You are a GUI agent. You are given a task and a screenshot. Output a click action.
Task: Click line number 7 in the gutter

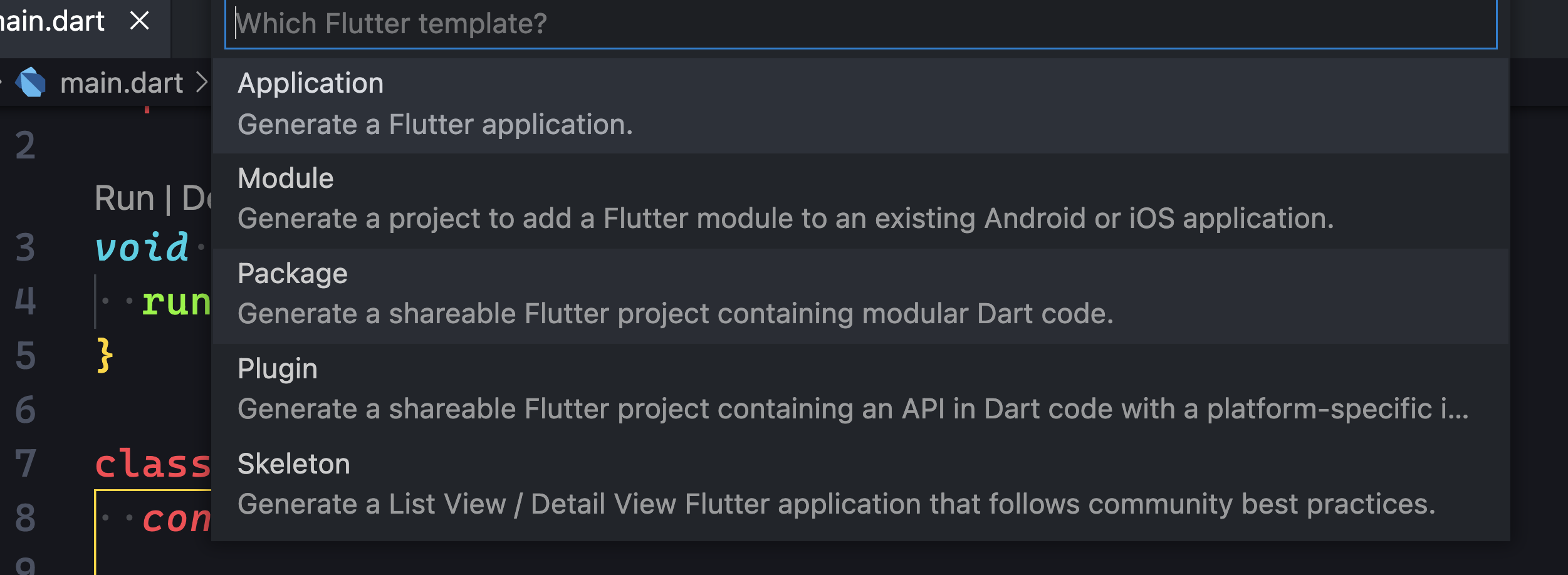25,464
